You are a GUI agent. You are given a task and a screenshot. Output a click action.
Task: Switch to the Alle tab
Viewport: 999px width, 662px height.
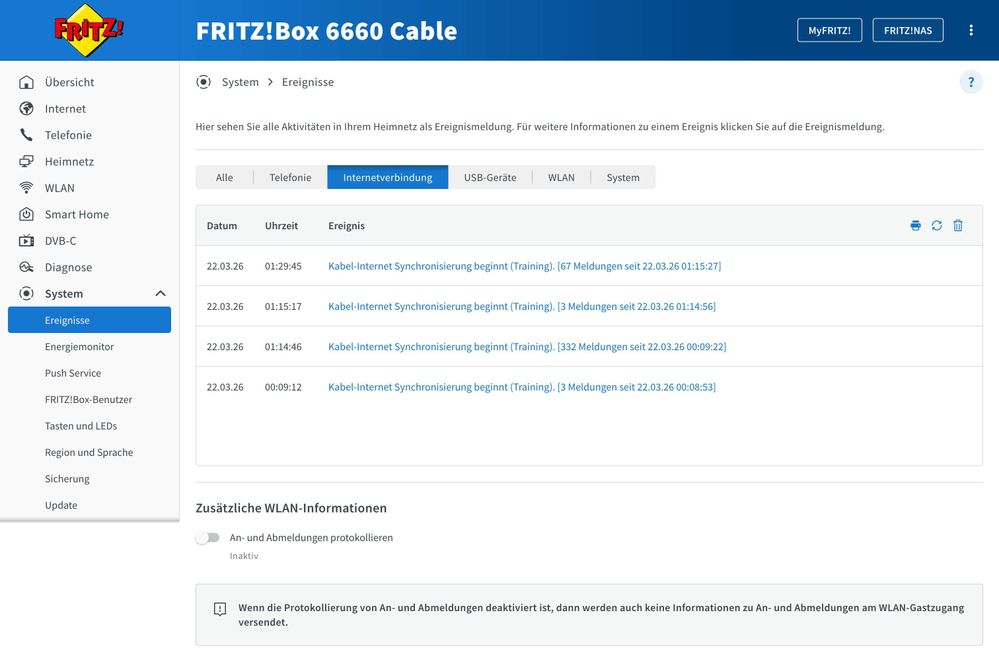pyautogui.click(x=224, y=177)
